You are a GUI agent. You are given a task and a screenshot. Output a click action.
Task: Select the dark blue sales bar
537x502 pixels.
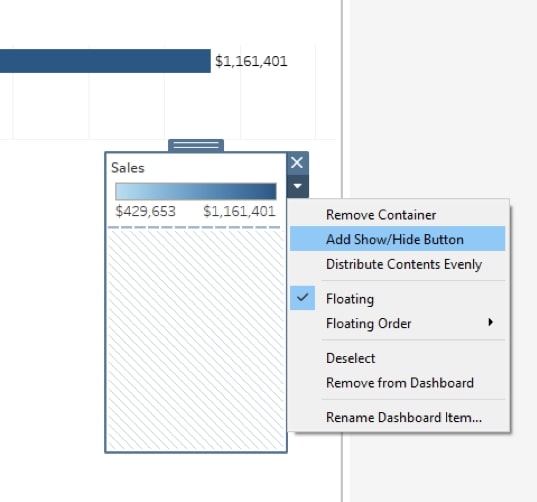click(x=105, y=61)
